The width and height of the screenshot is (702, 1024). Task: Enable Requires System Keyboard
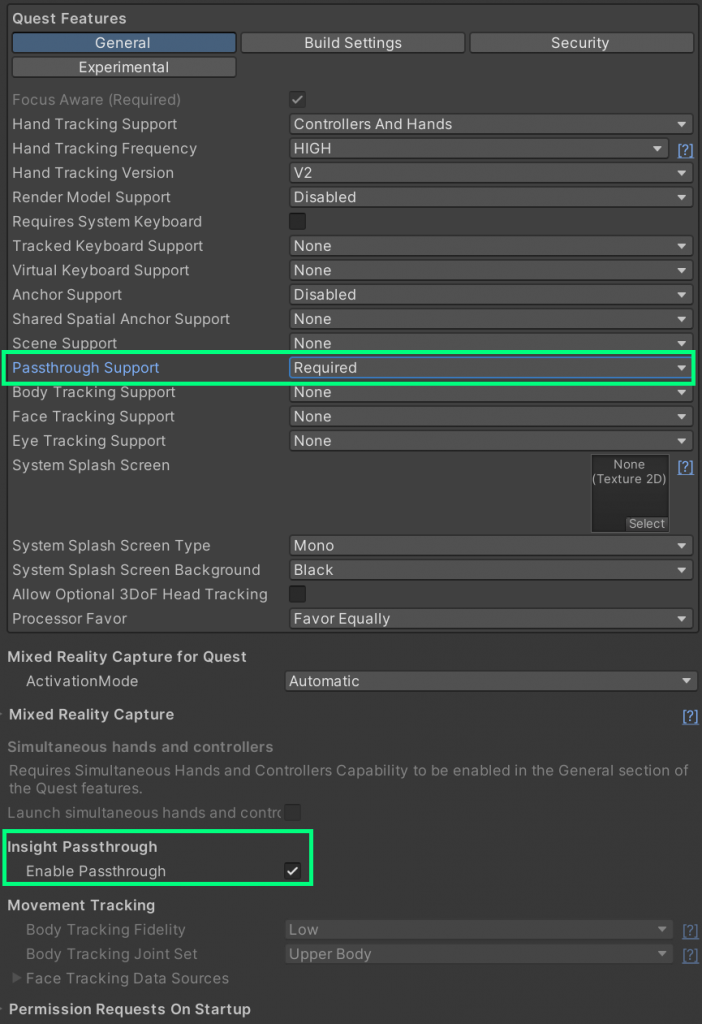297,221
